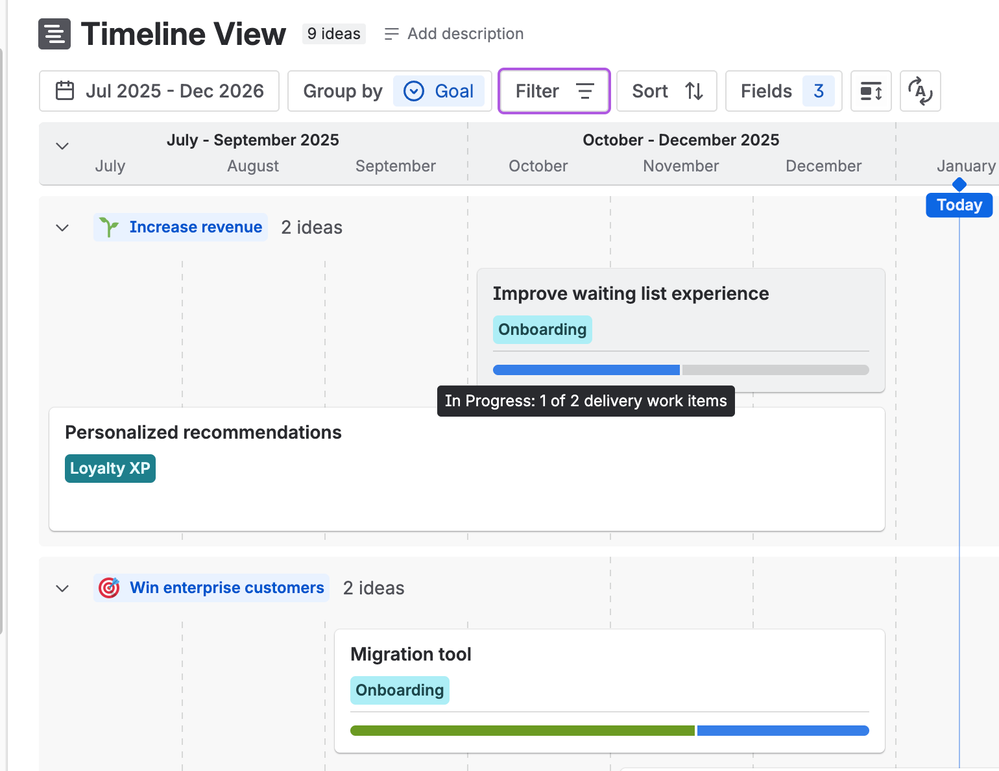Click the Filter lines icon

tap(585, 91)
